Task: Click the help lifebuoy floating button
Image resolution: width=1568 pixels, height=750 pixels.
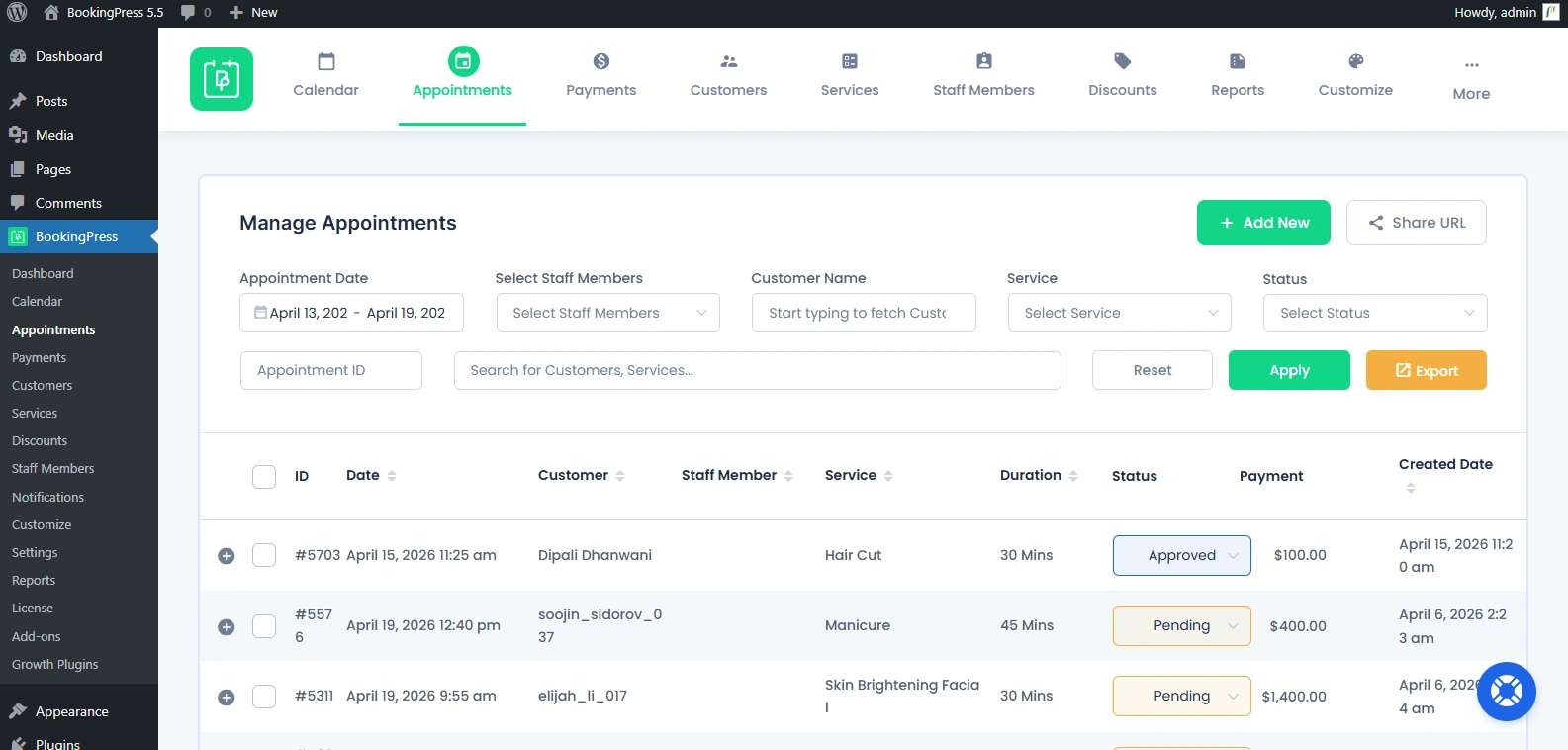Action: [1507, 692]
